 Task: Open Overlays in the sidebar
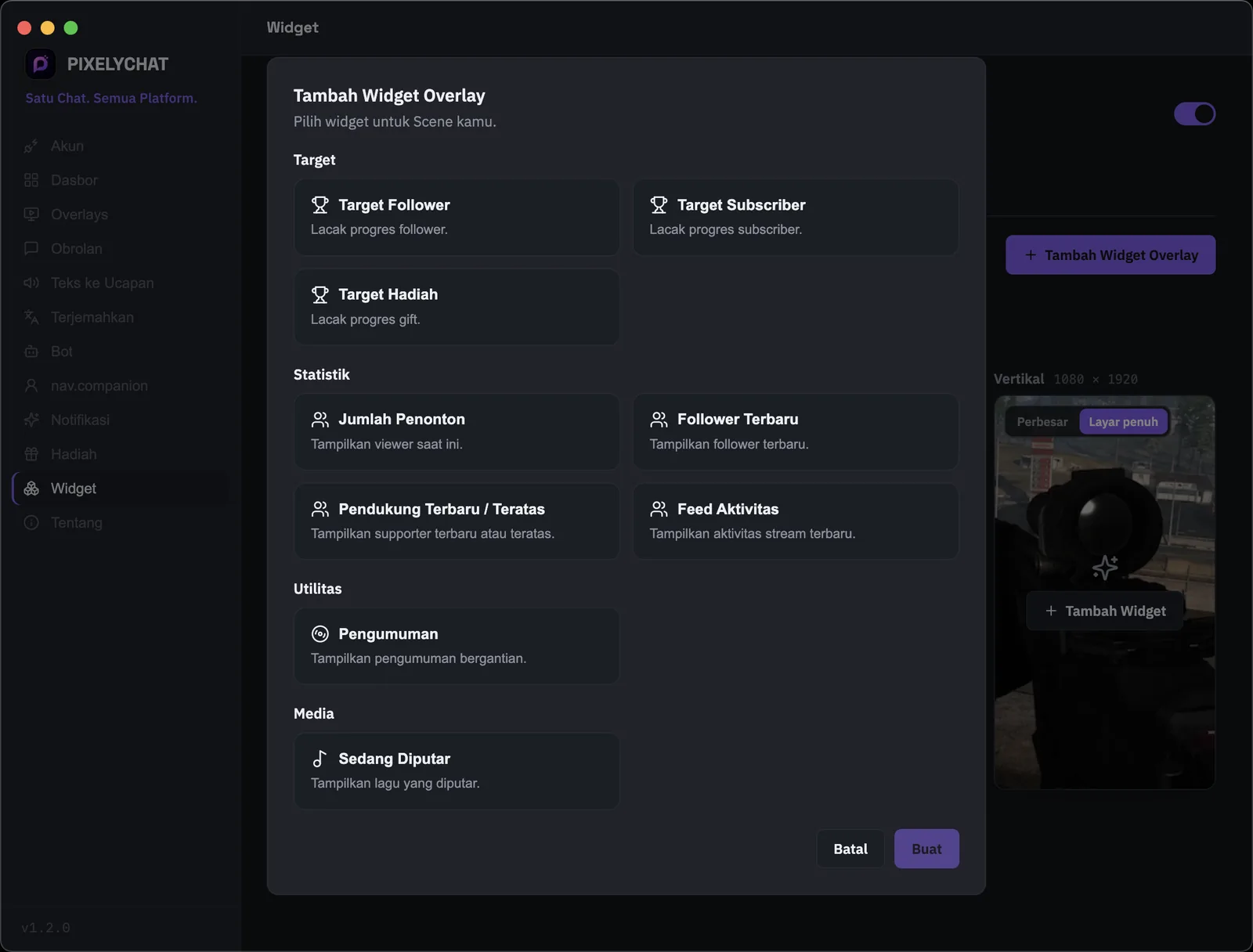(x=121, y=215)
